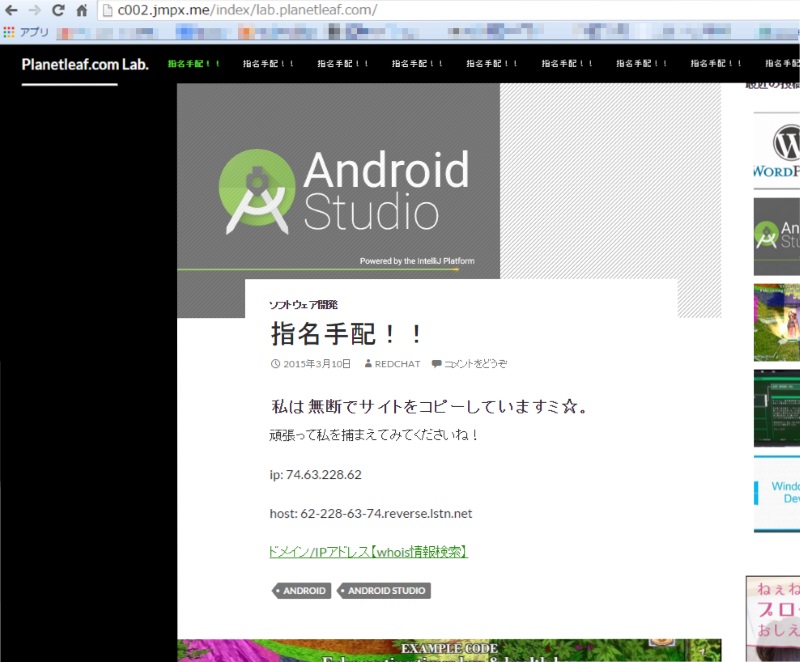Click the 私は無断でサイトをコピー sentence
Viewport: 800px width, 662px height.
(x=430, y=406)
